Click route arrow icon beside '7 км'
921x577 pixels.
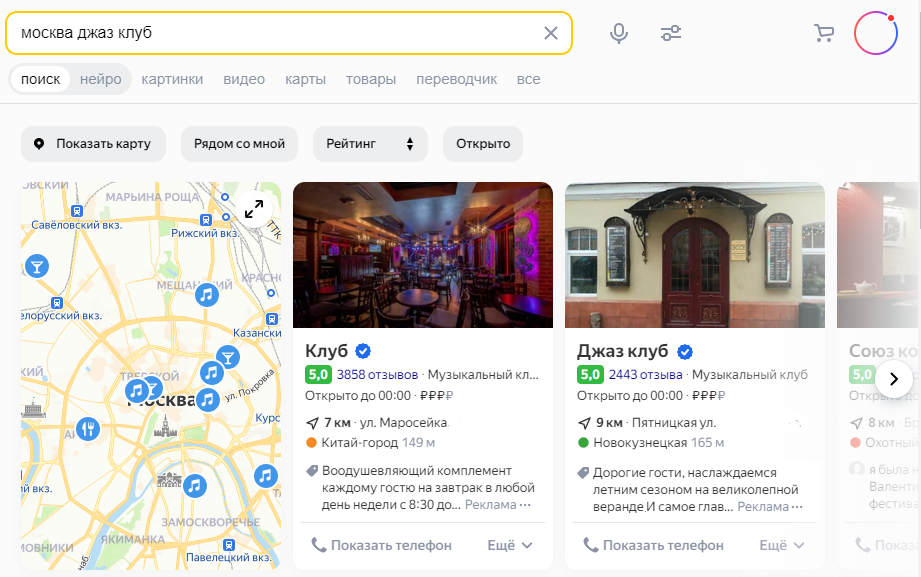[312, 423]
